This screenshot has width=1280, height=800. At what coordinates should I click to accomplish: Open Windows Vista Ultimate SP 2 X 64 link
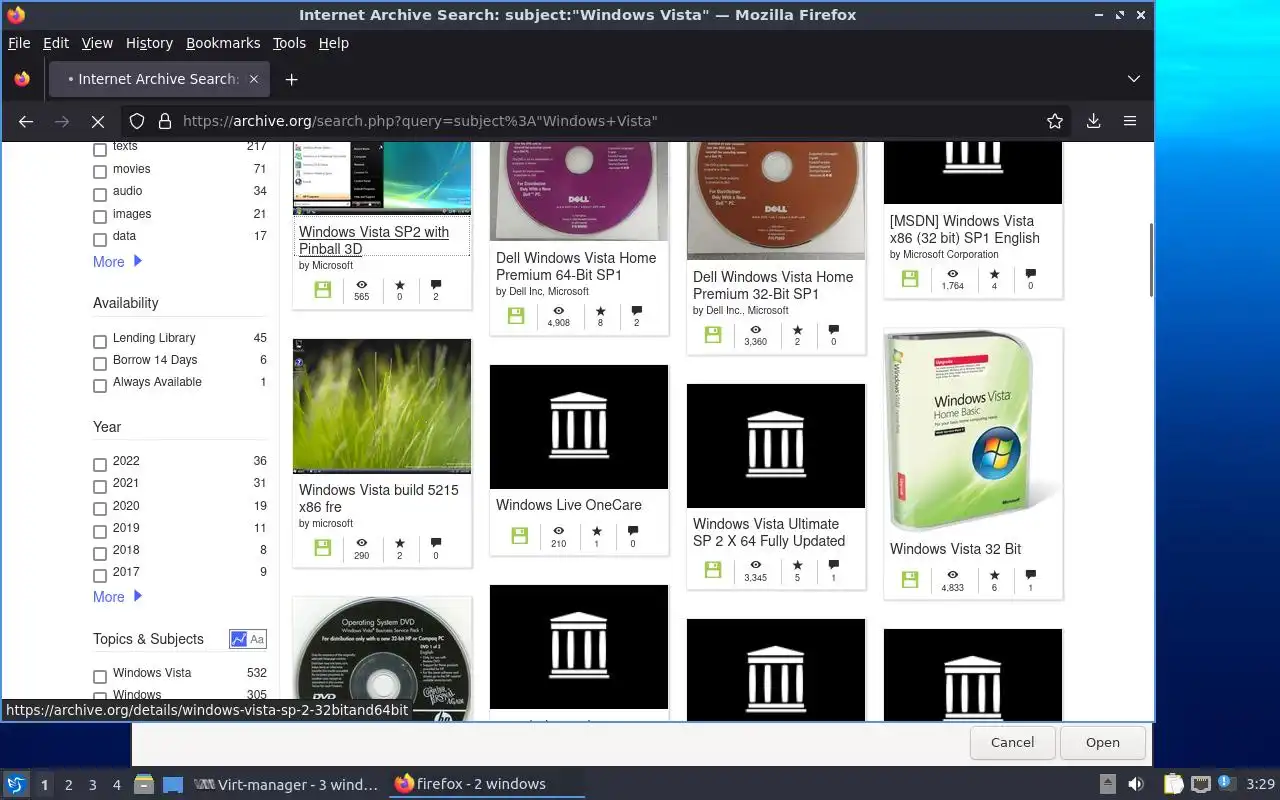[769, 532]
